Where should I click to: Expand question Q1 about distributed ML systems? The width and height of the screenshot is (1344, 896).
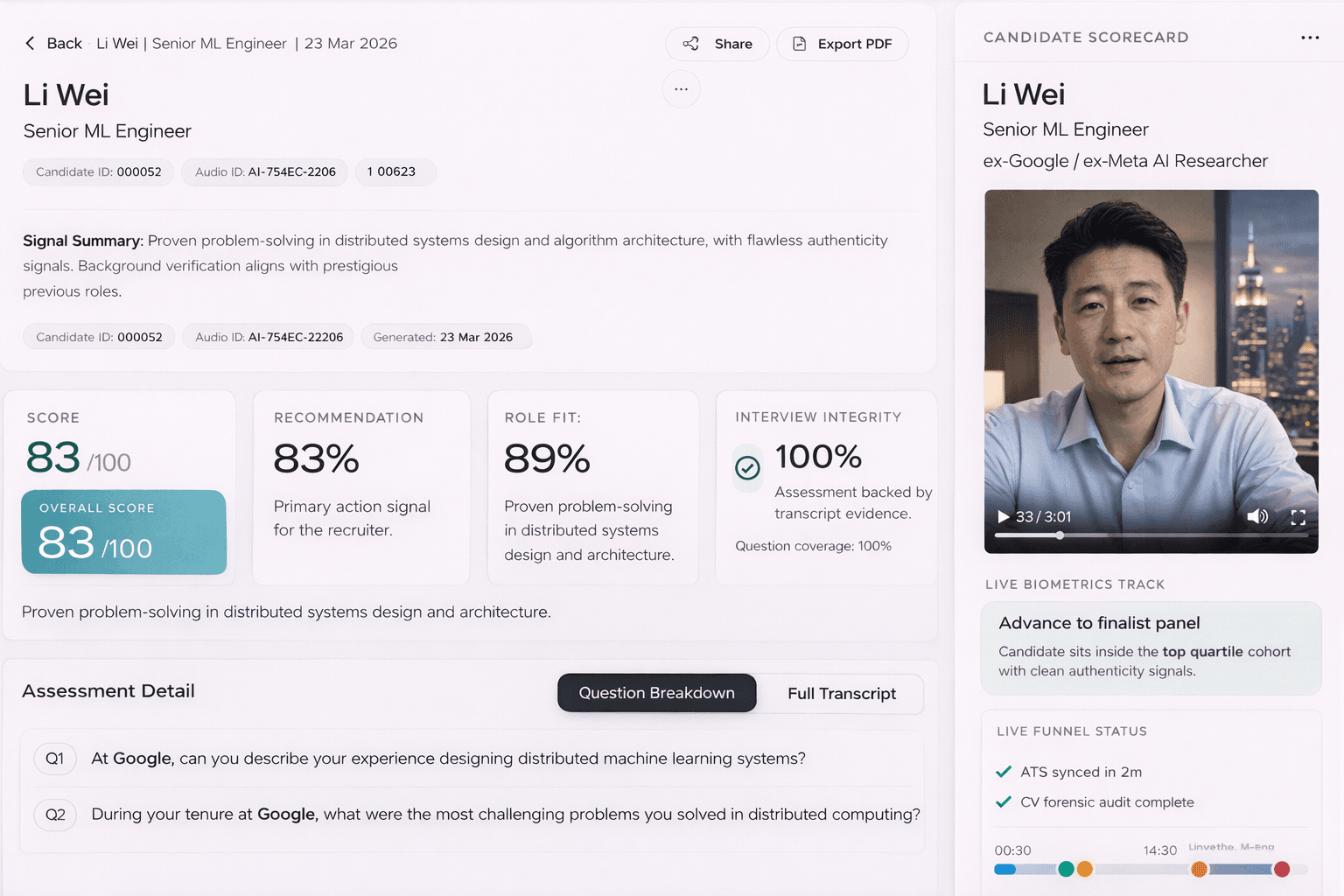click(472, 759)
